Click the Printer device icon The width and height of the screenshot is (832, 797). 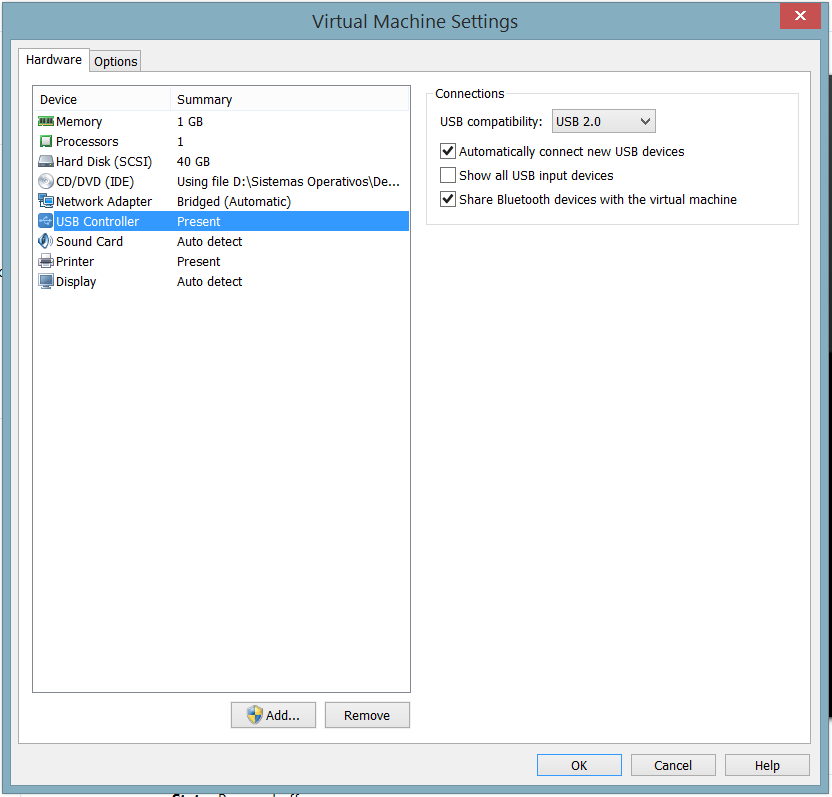point(46,261)
